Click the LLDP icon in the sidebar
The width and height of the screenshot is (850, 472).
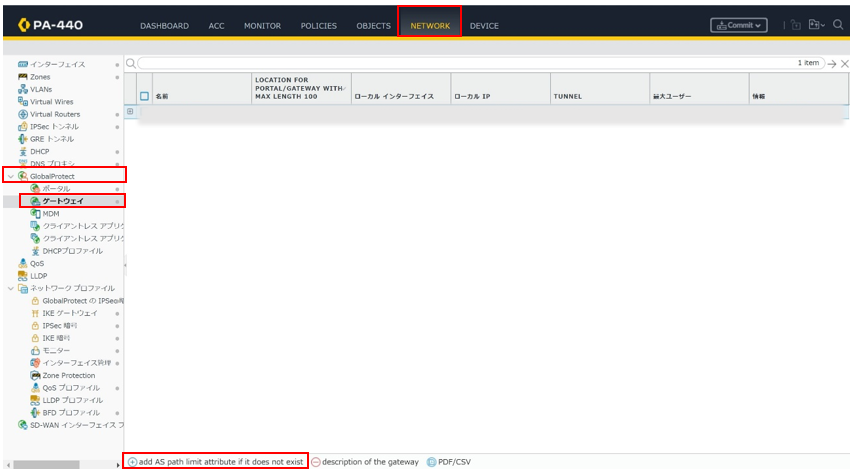(x=23, y=276)
